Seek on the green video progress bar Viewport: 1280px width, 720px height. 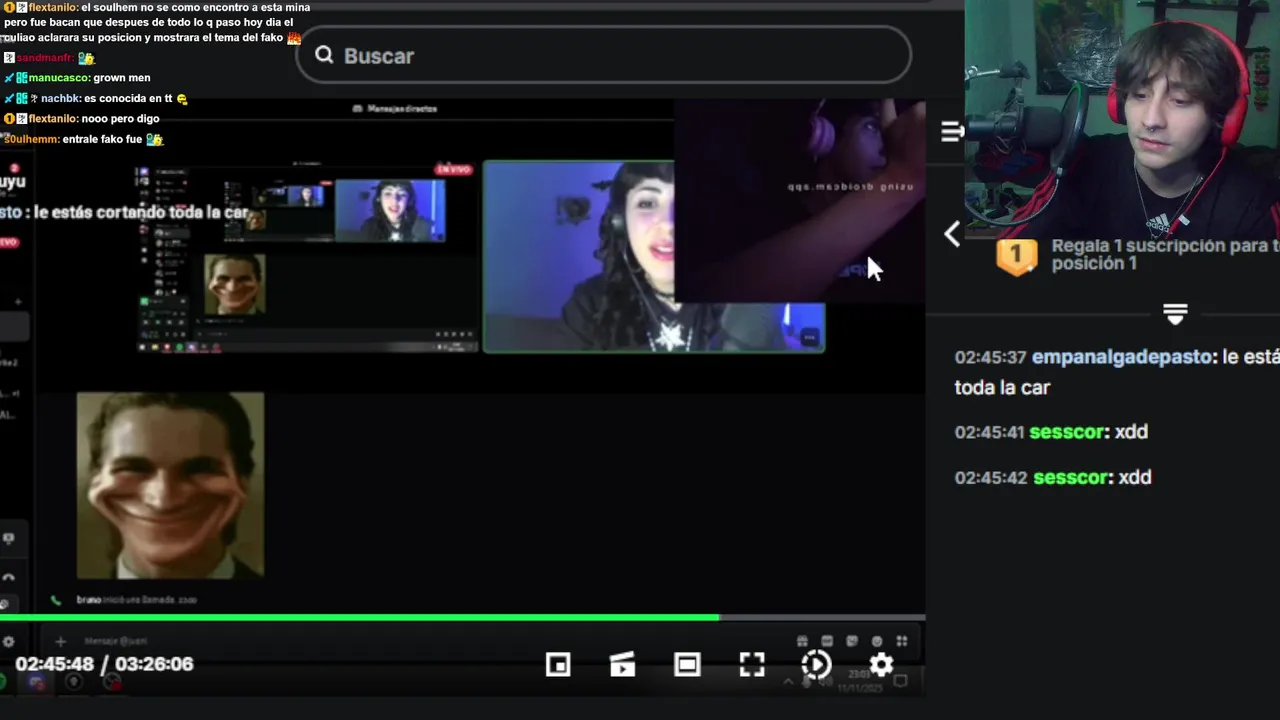coord(462,618)
